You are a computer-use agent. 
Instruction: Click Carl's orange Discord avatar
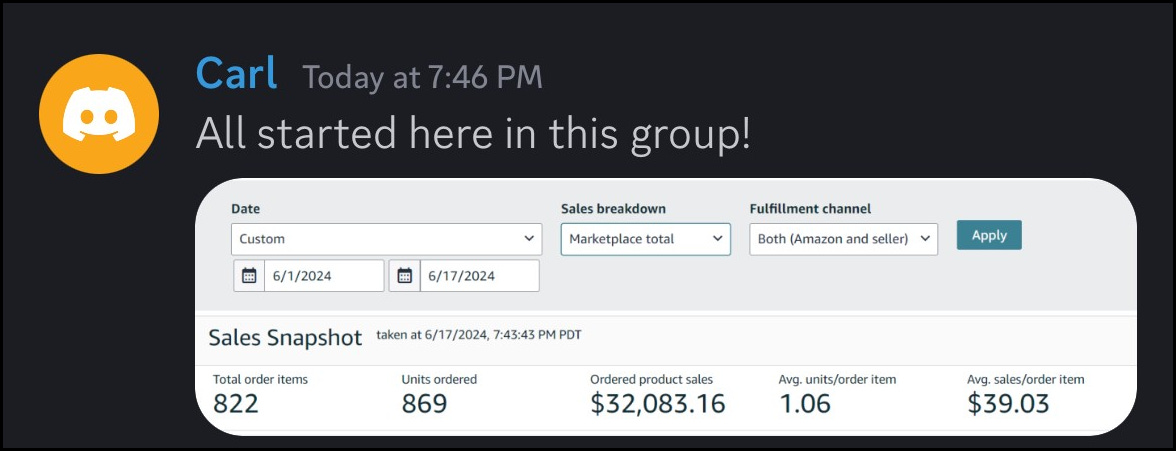98,114
